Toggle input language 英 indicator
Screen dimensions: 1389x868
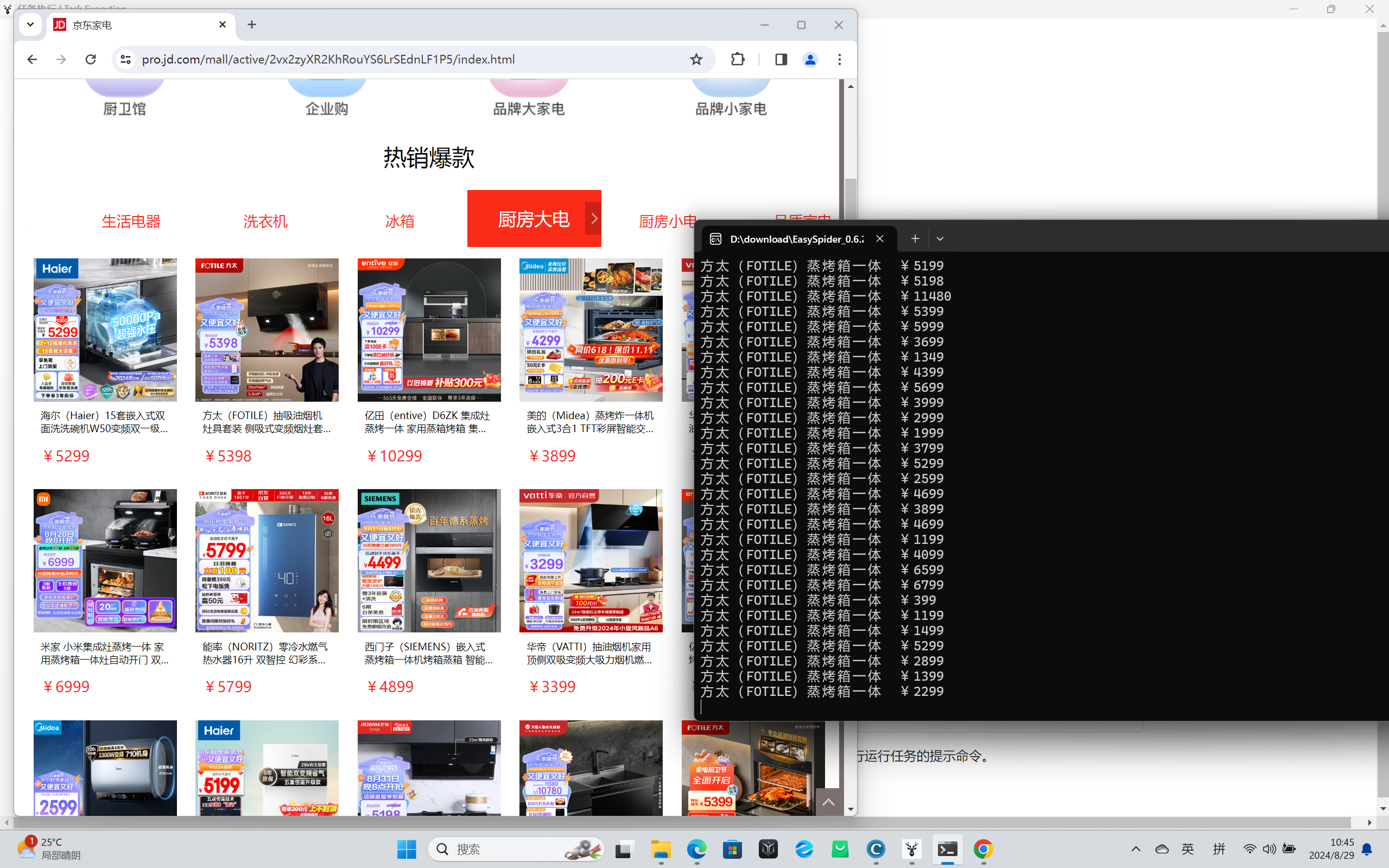[1188, 849]
